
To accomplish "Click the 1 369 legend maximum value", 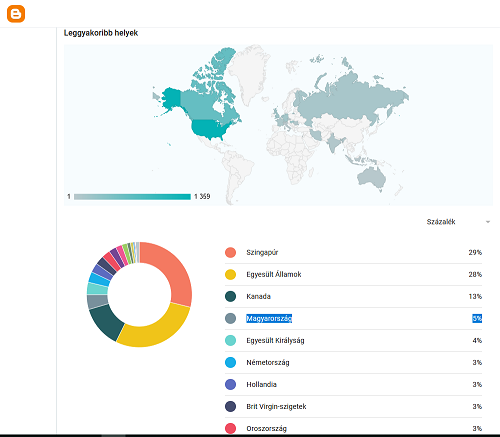I will [x=202, y=196].
